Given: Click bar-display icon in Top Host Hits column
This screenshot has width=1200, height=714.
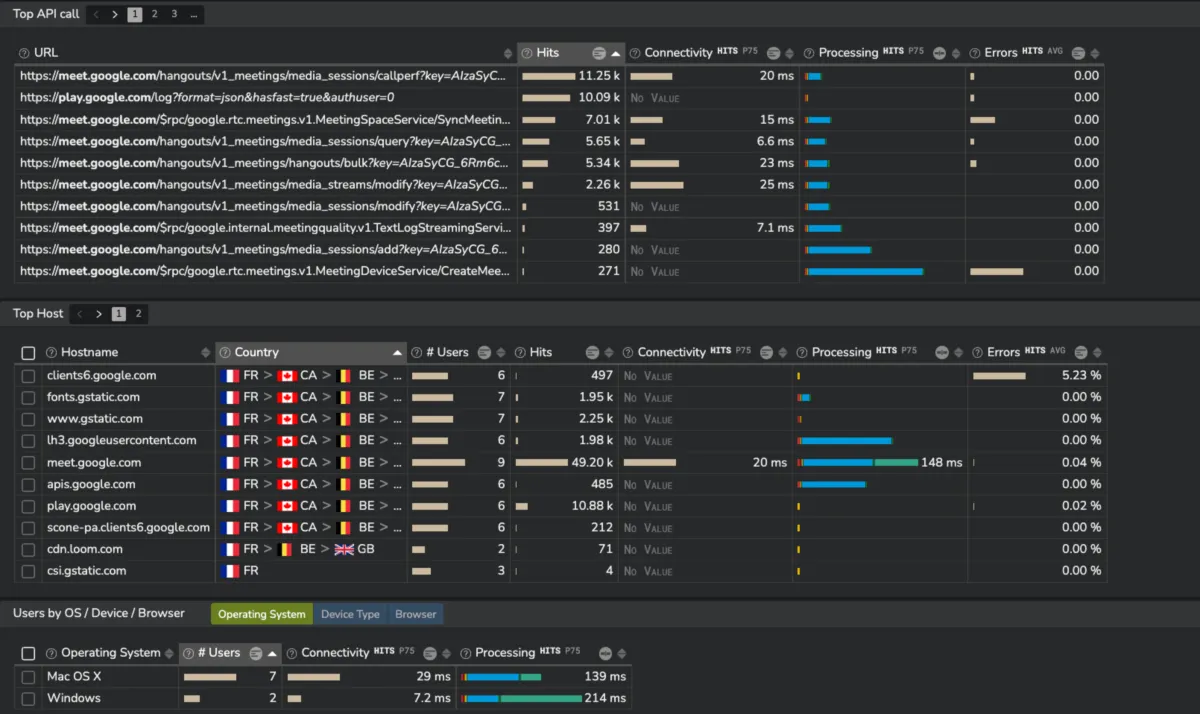Looking at the screenshot, I should point(592,353).
